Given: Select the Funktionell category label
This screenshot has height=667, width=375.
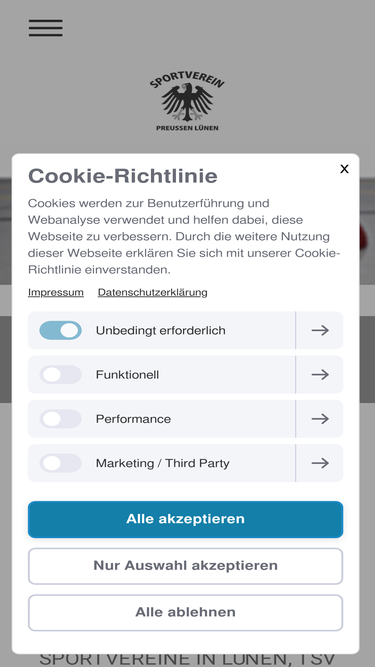Looking at the screenshot, I should click(127, 375).
